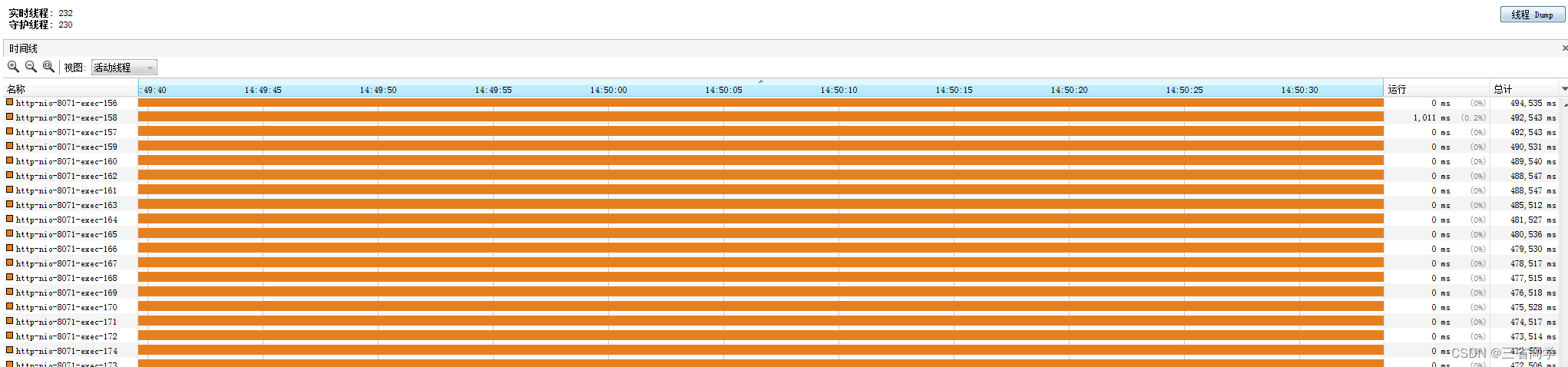Click state icon of http-nio-8071-exec-157

tap(10, 131)
